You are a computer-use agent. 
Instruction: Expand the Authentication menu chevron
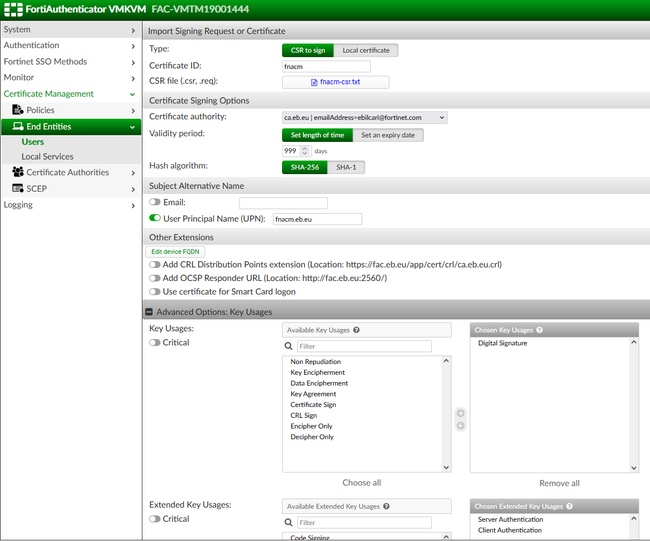(x=133, y=46)
